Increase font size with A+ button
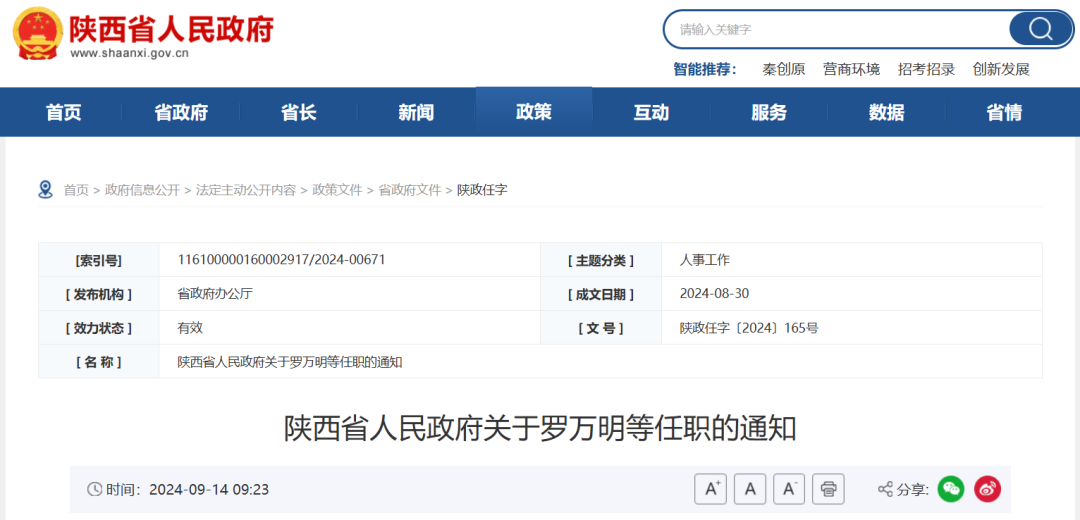 coord(710,490)
